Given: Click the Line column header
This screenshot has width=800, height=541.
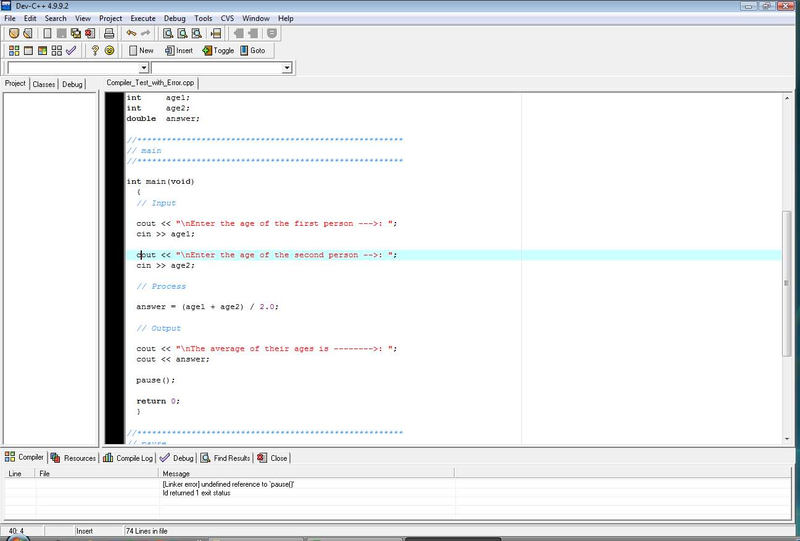Looking at the screenshot, I should (20, 474).
